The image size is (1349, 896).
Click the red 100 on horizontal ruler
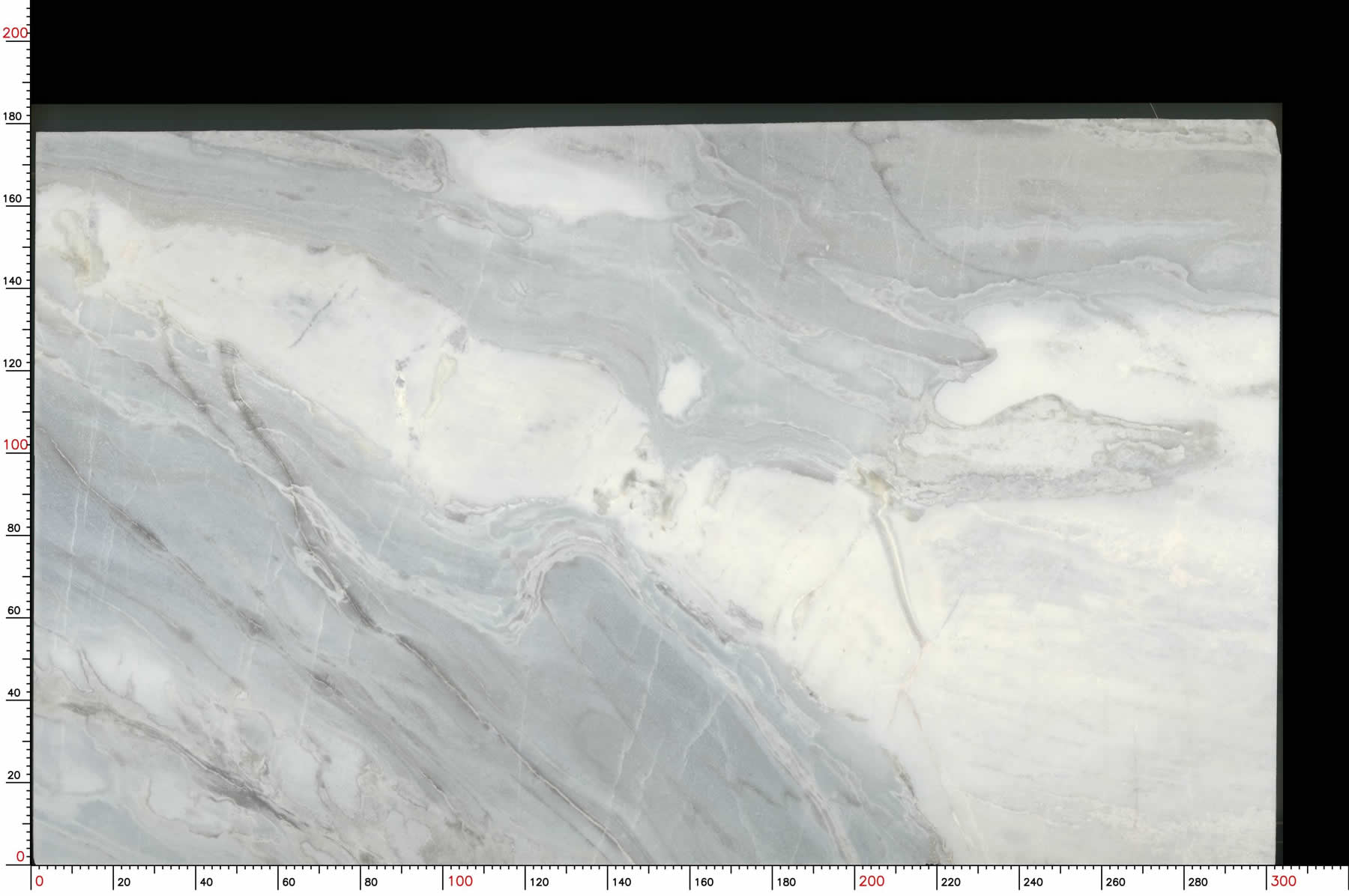460,882
